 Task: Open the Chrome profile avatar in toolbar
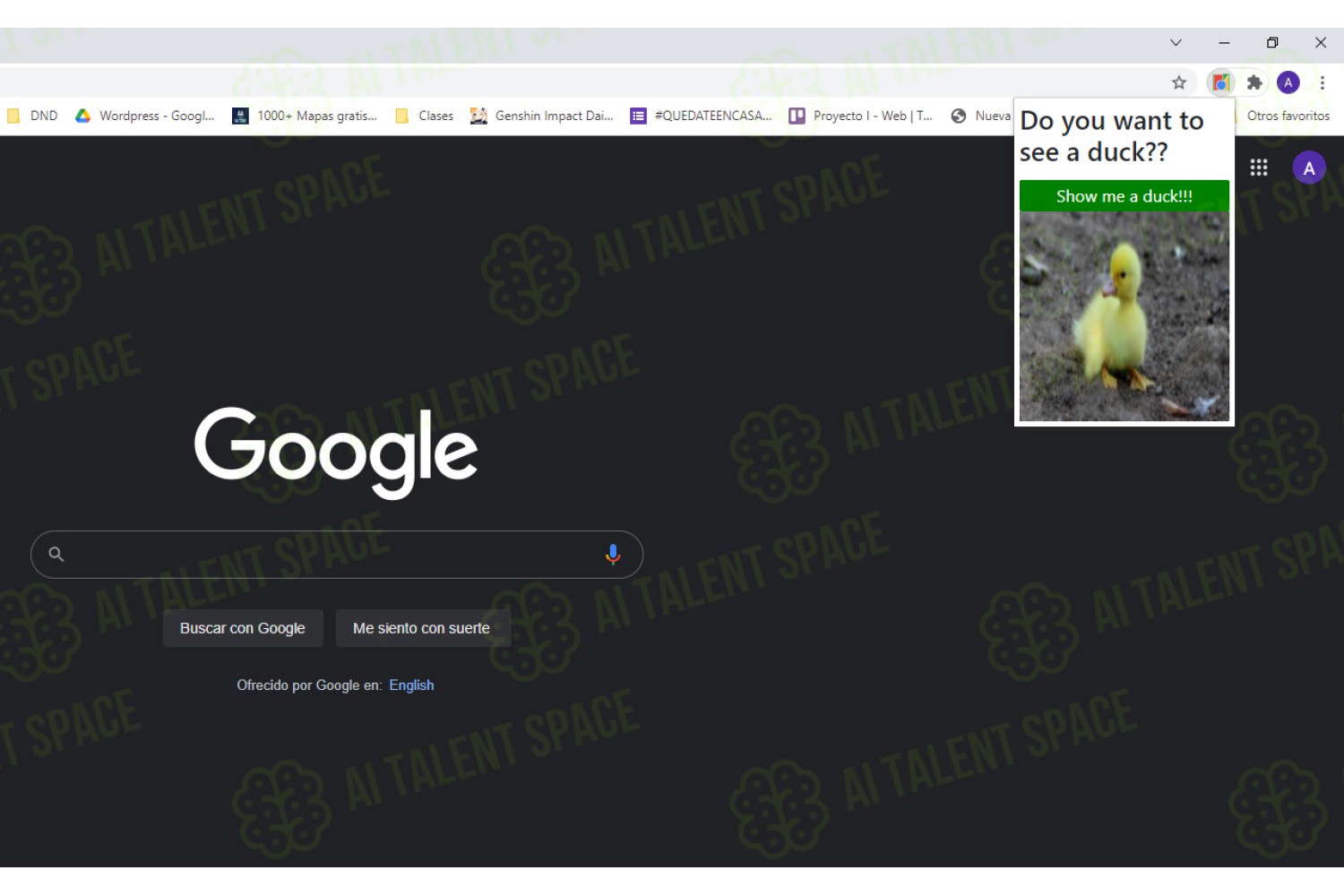tap(1288, 82)
